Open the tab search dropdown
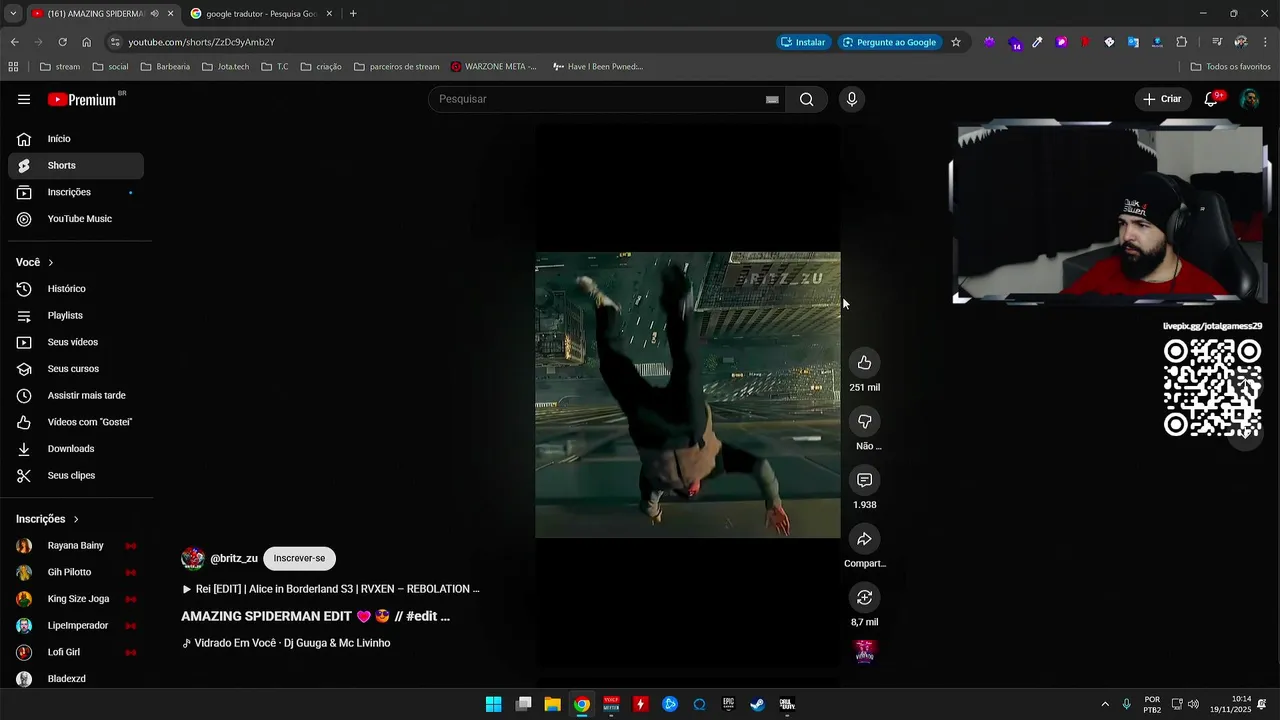Screen dimensions: 1280x720 point(12,13)
